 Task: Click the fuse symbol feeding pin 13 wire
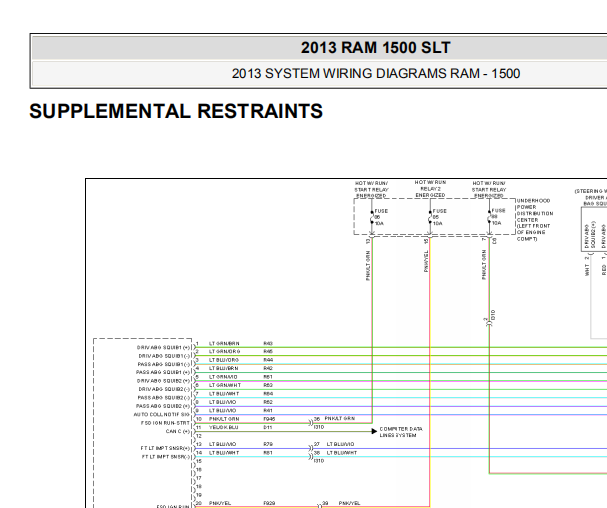(x=372, y=218)
